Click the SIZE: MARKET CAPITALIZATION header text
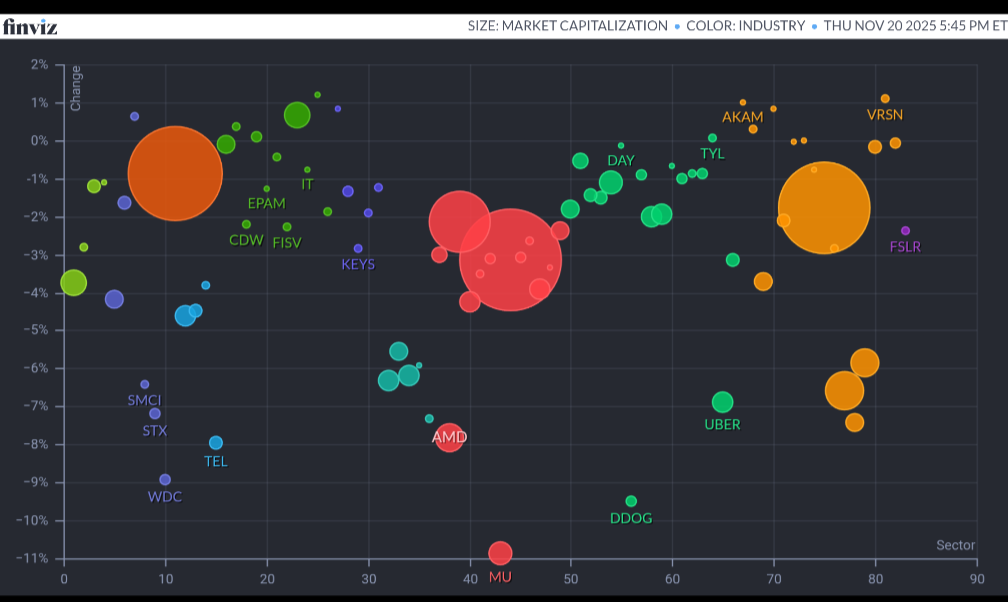The image size is (1008, 602). (568, 26)
